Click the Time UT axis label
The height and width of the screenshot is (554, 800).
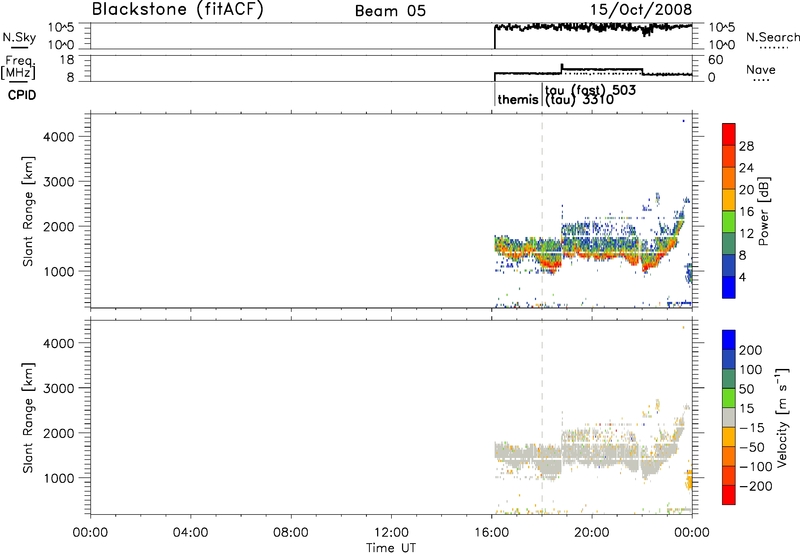coord(391,548)
